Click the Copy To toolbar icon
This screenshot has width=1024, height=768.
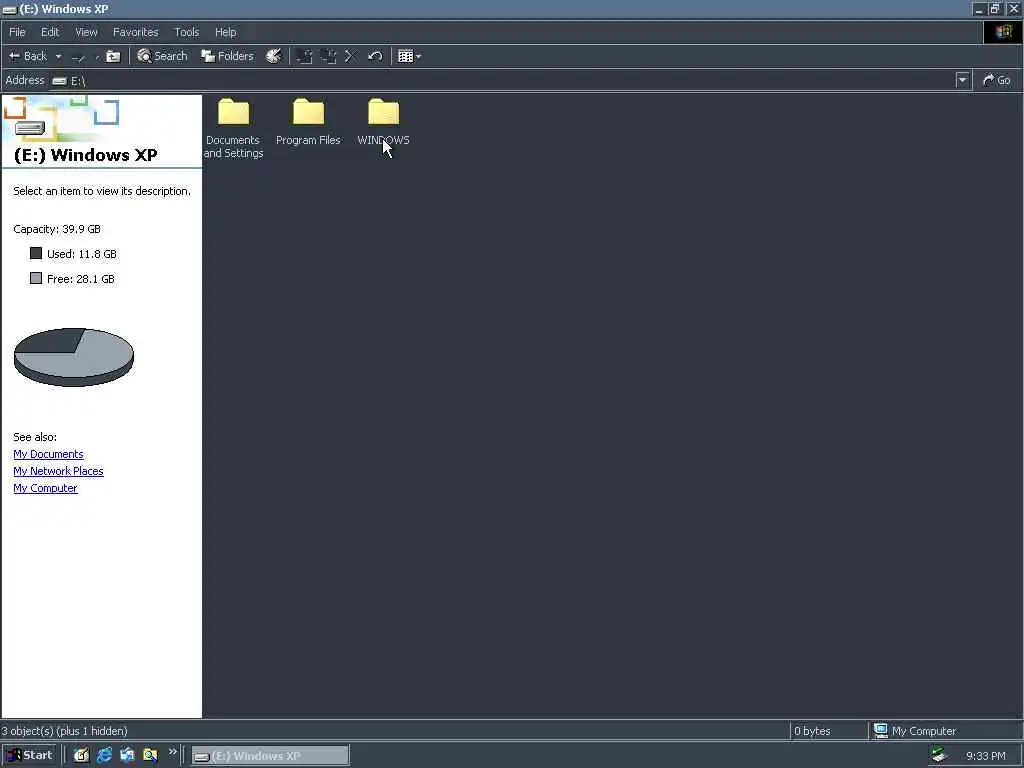(x=328, y=56)
